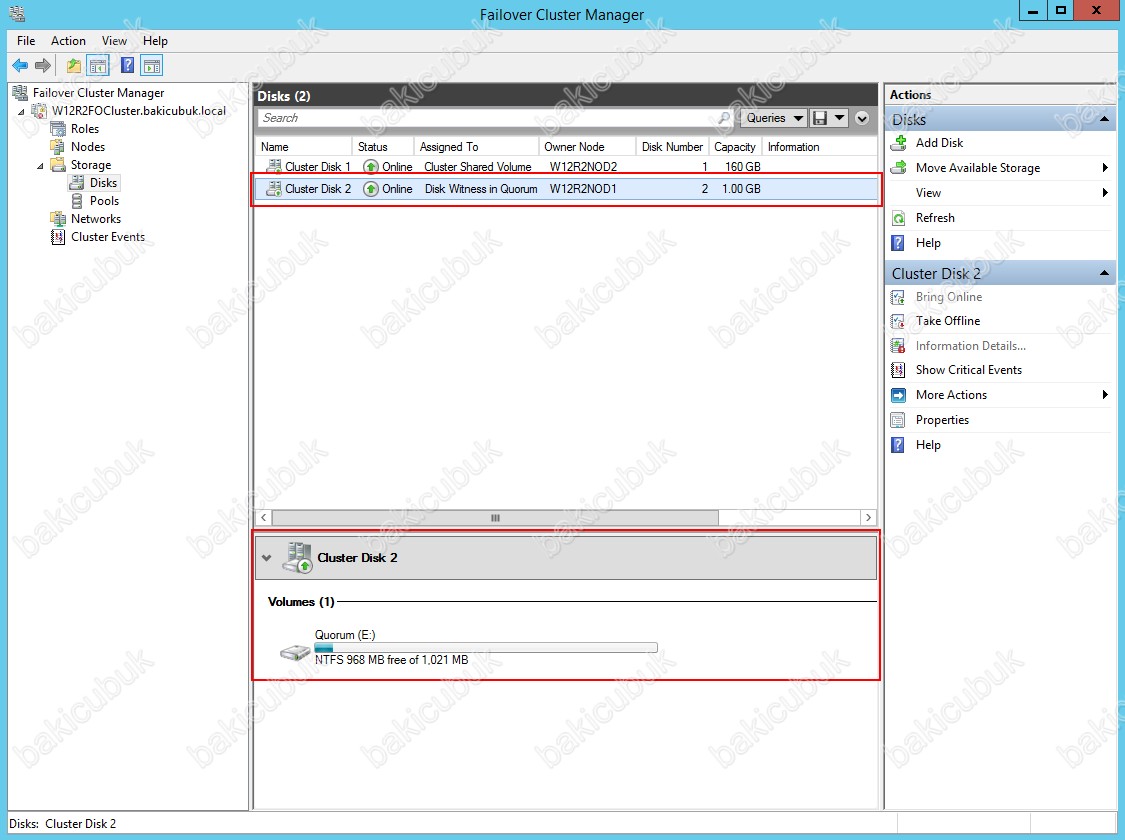
Task: Sort by the Name column header
Action: coord(303,146)
